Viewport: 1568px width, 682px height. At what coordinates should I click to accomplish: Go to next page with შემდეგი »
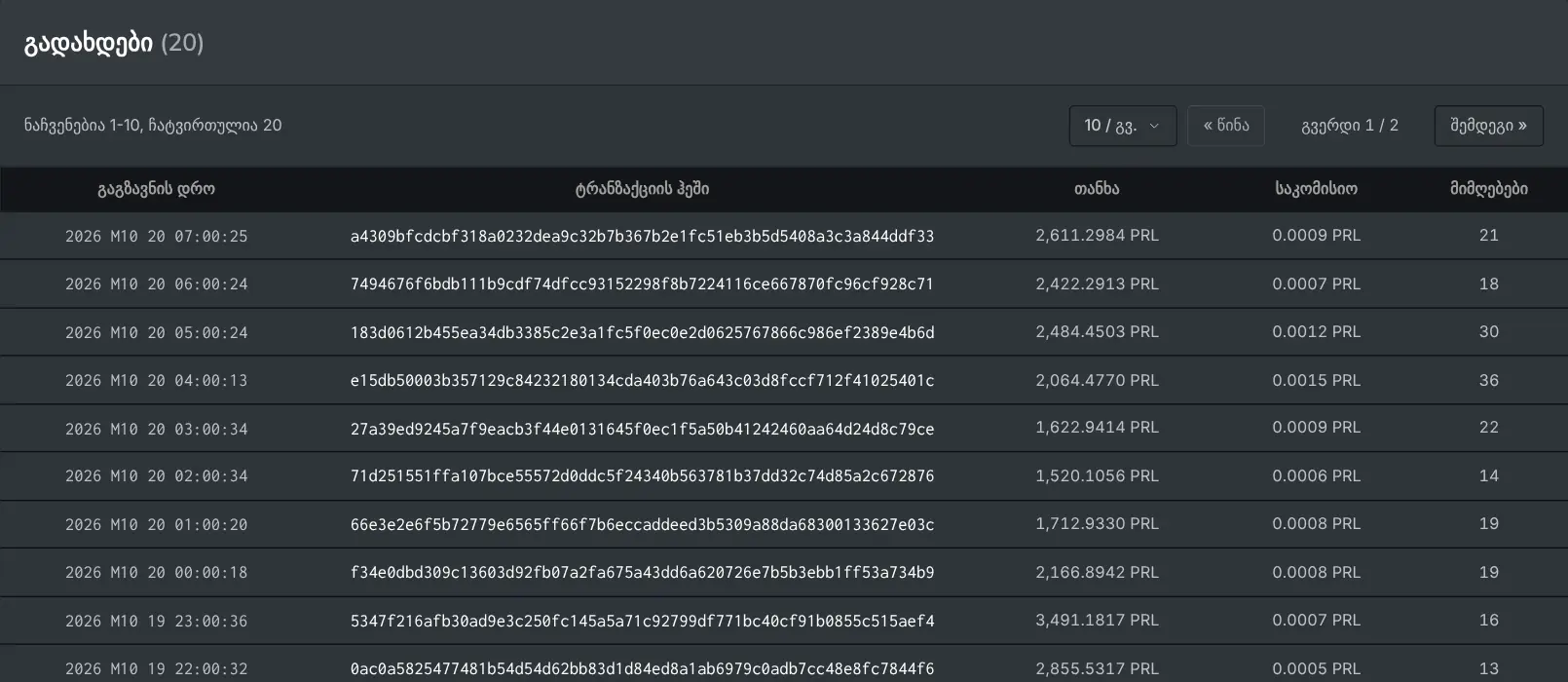(x=1488, y=126)
